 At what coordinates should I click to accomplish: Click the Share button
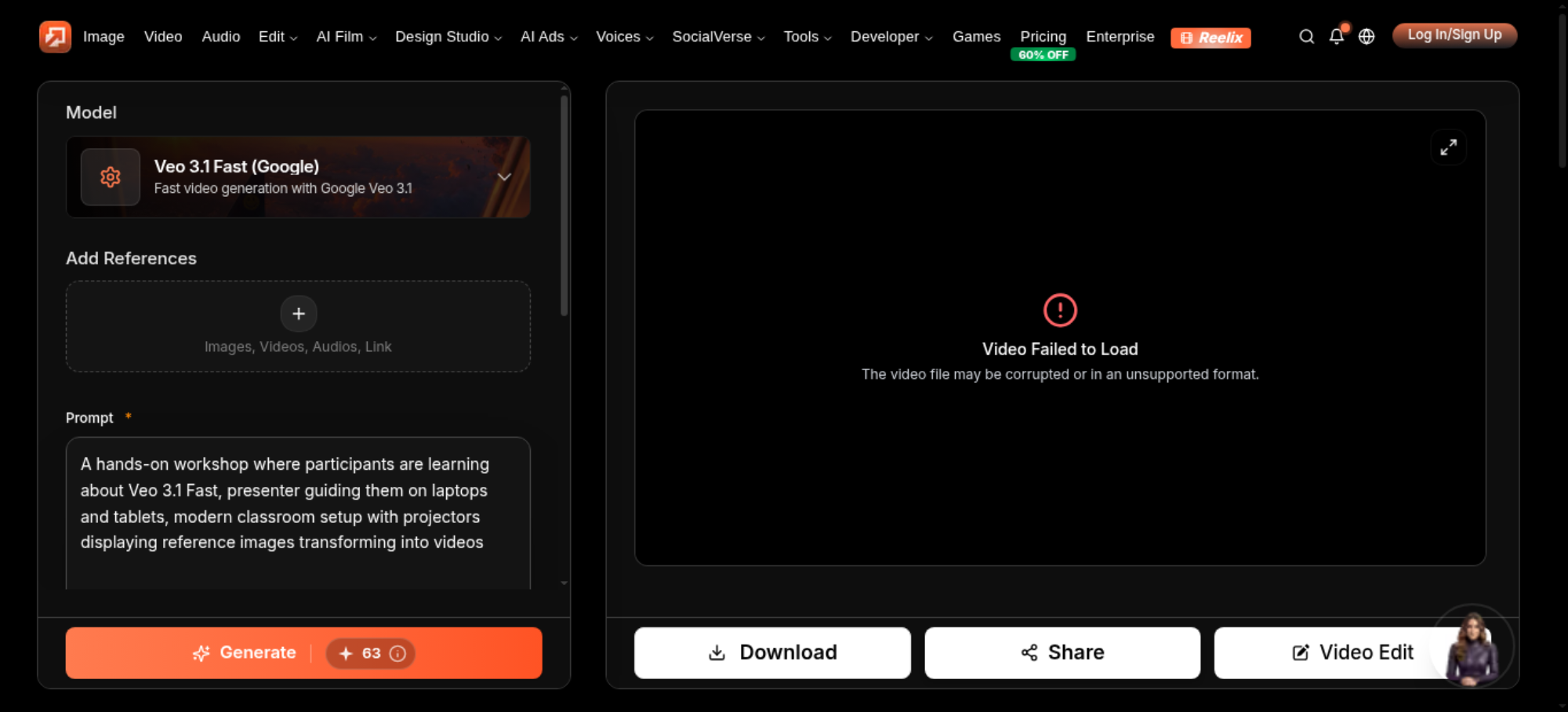[x=1062, y=652]
